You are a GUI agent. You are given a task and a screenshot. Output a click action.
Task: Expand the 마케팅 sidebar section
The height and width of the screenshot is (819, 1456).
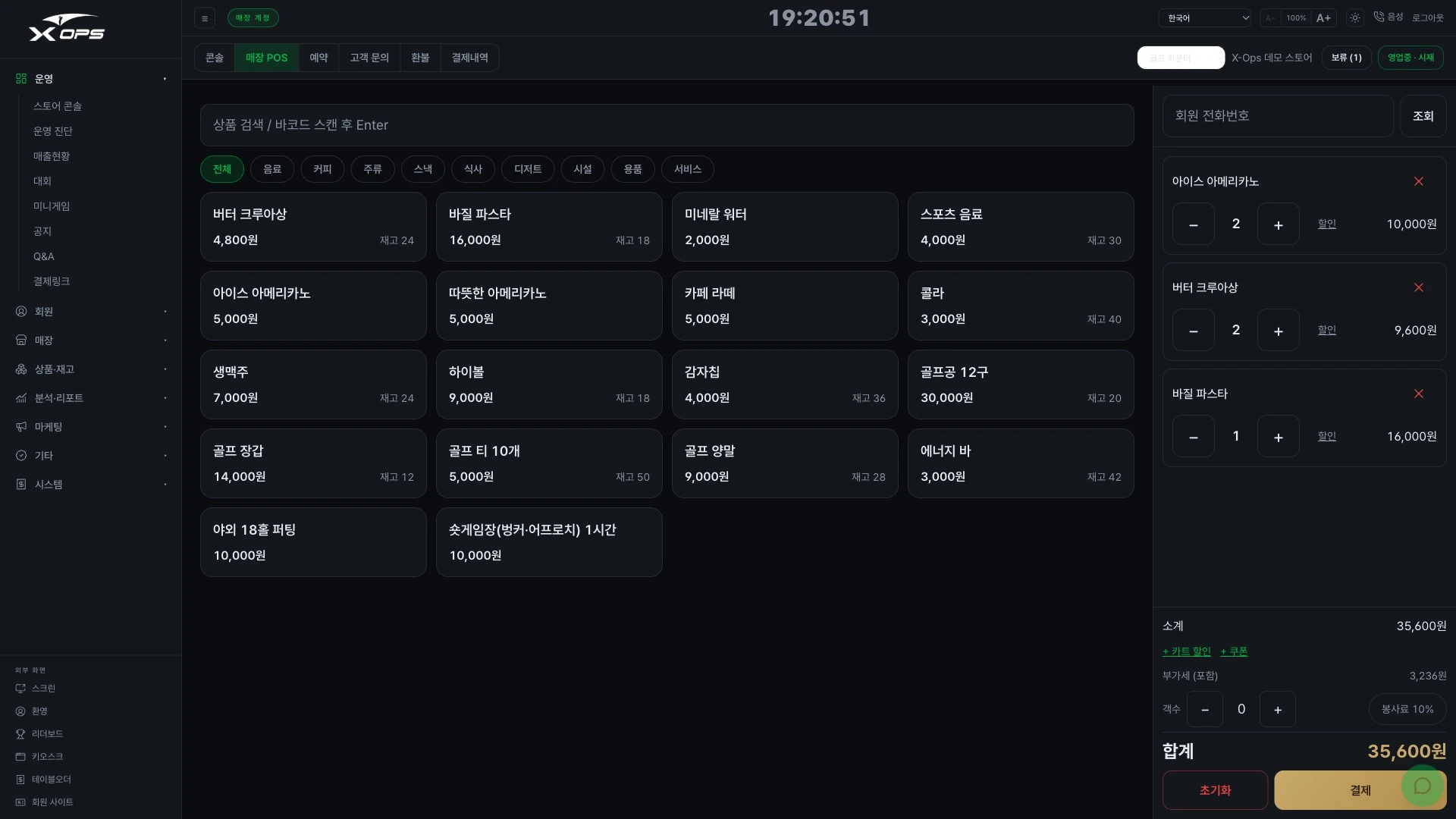pos(91,427)
